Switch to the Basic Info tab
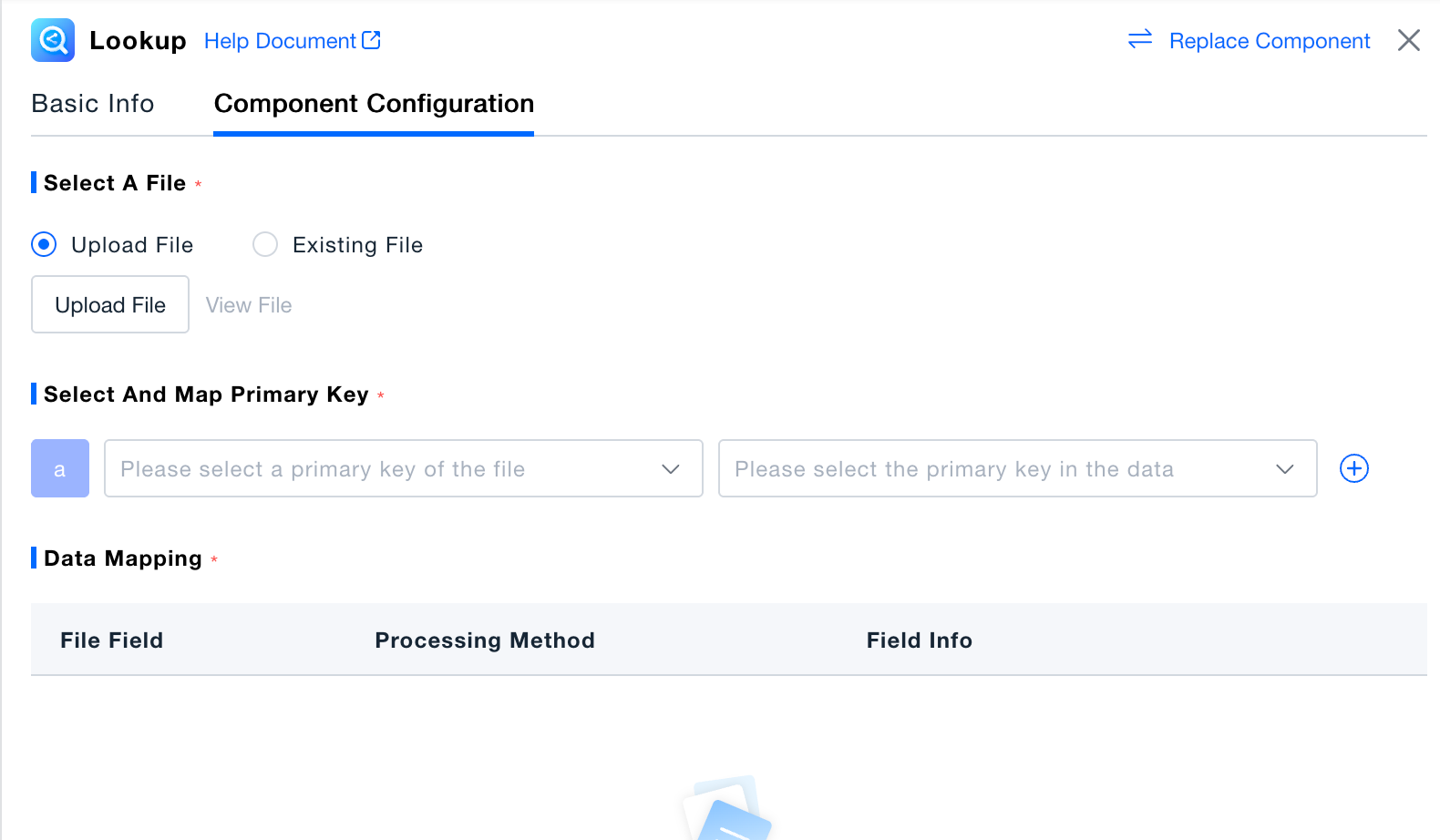The width and height of the screenshot is (1440, 840). pyautogui.click(x=93, y=104)
